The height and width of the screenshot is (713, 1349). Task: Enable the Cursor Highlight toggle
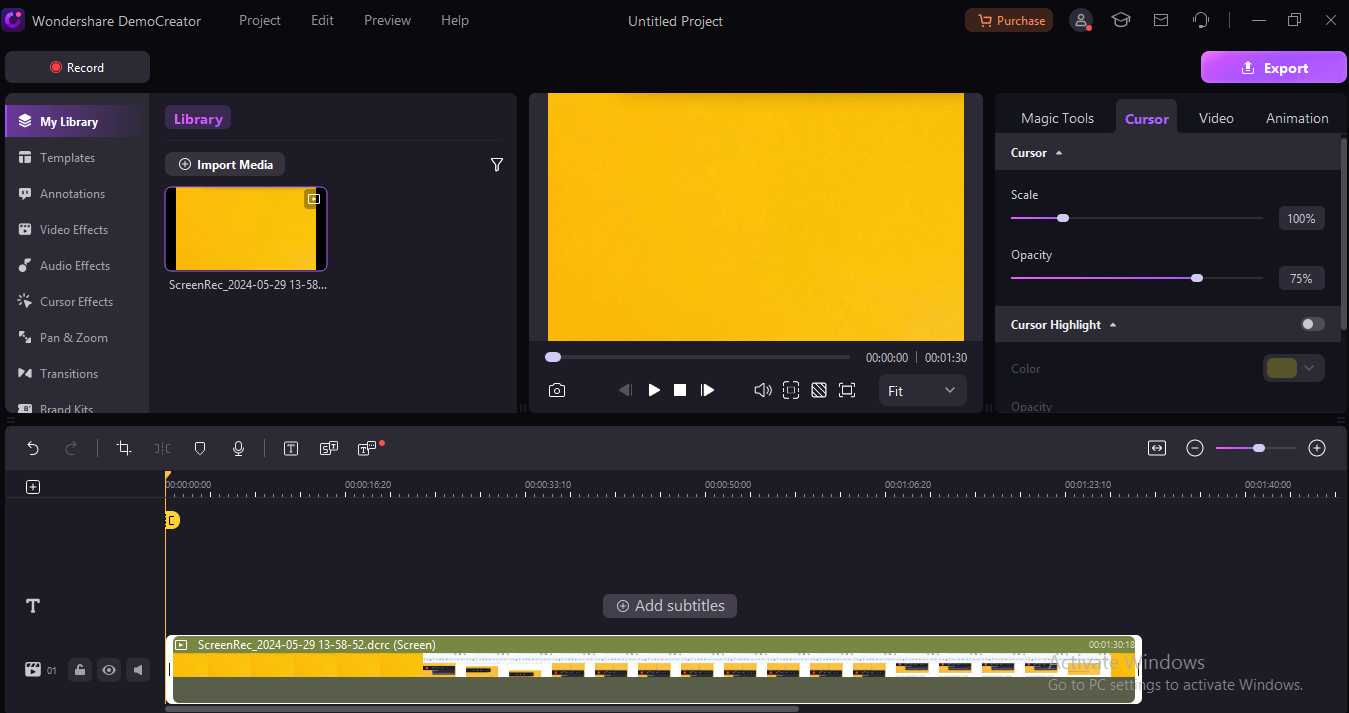point(1312,324)
